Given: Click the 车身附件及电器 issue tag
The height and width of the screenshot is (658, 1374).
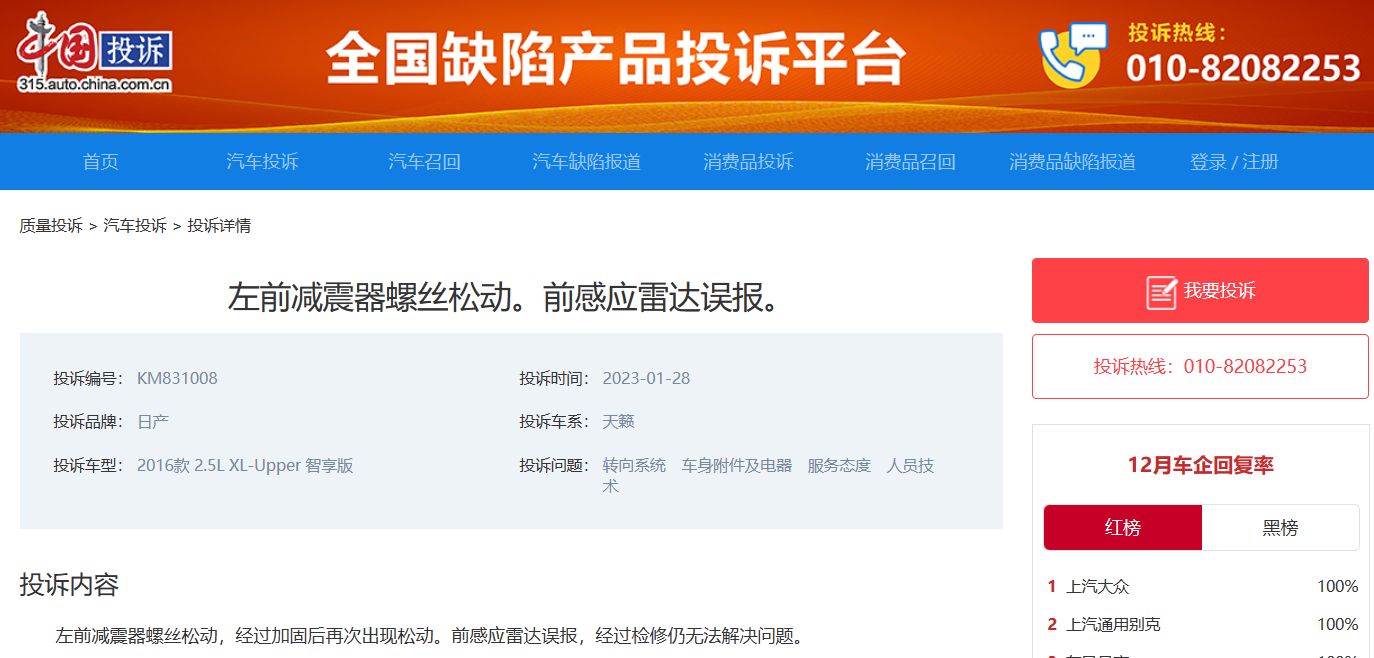Looking at the screenshot, I should (737, 466).
